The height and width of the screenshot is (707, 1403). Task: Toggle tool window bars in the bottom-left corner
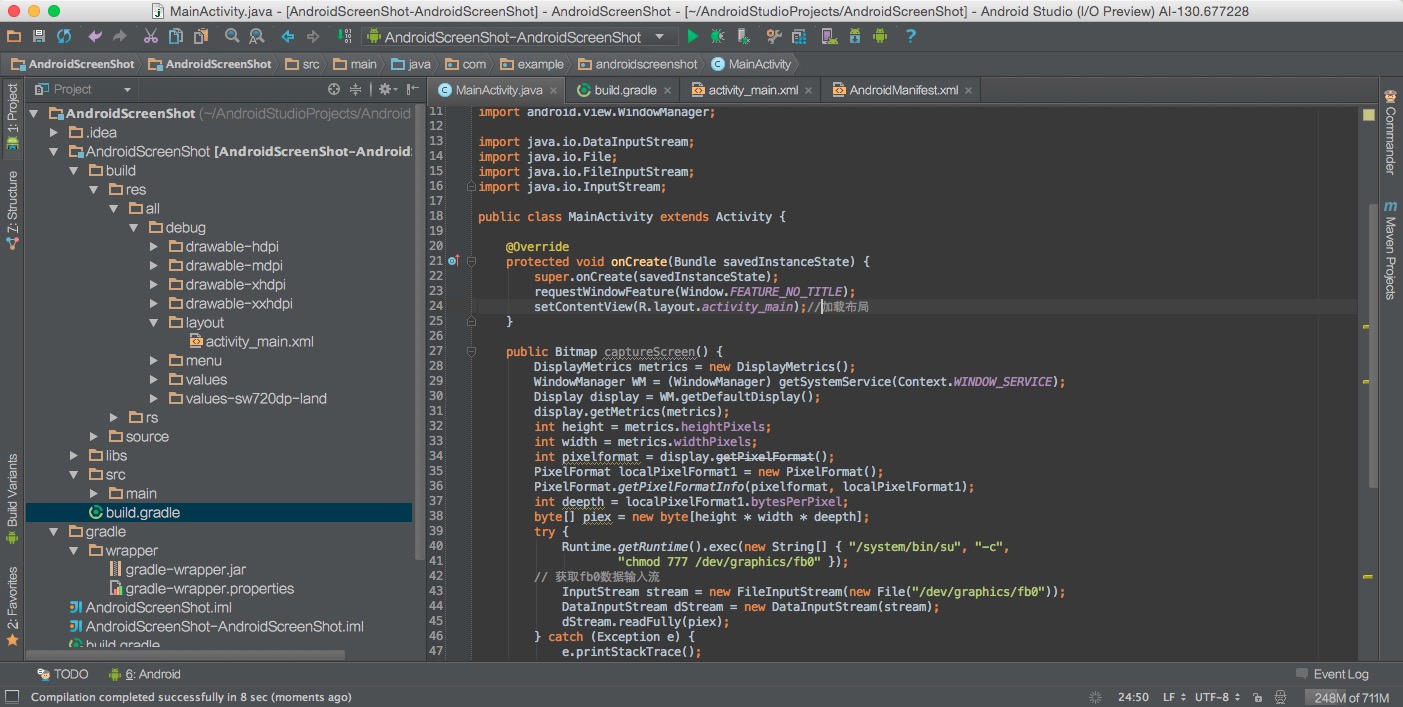(x=12, y=697)
